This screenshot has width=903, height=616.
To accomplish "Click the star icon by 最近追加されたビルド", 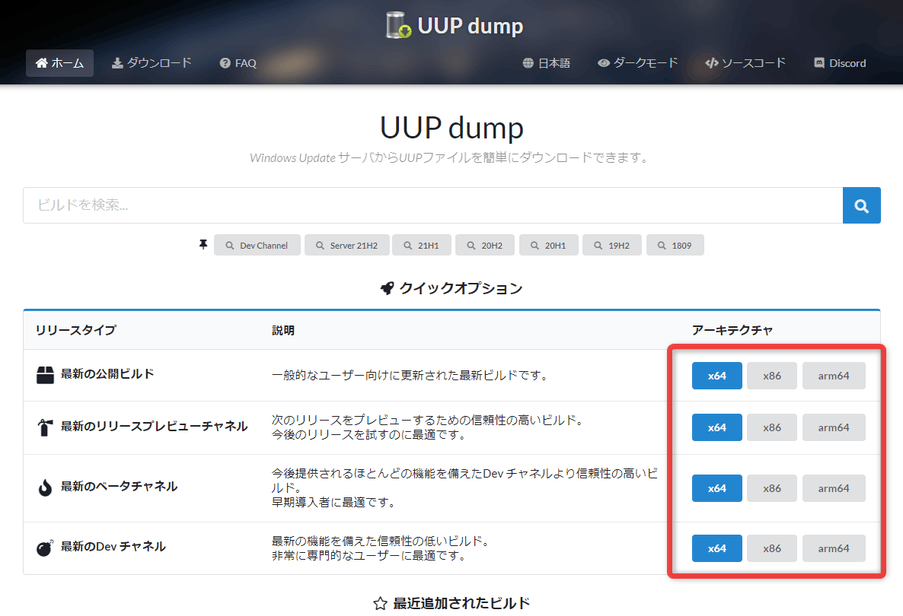I will tap(380, 603).
